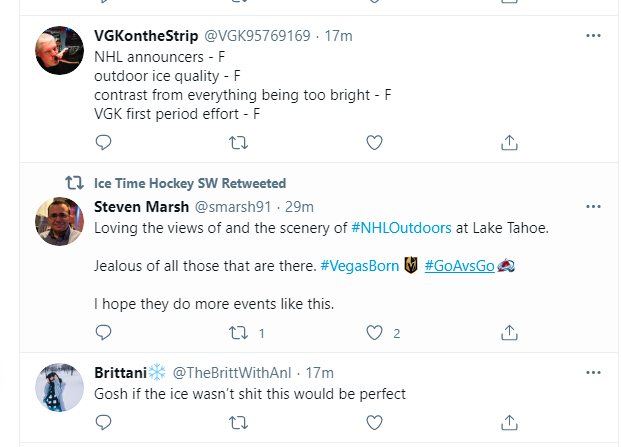Open Ice Time Hockey SW Retweeted link

click(189, 183)
